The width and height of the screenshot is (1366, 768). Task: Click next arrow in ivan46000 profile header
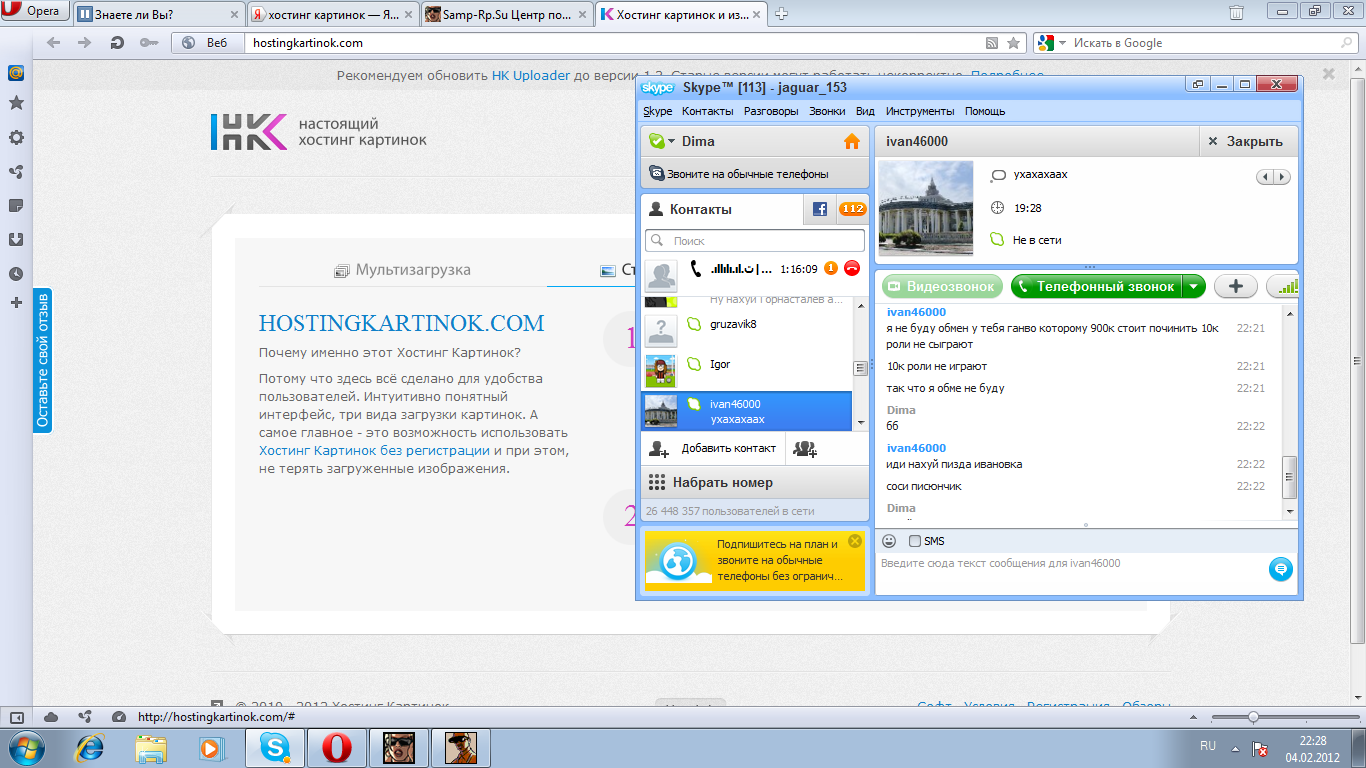pyautogui.click(x=1282, y=177)
